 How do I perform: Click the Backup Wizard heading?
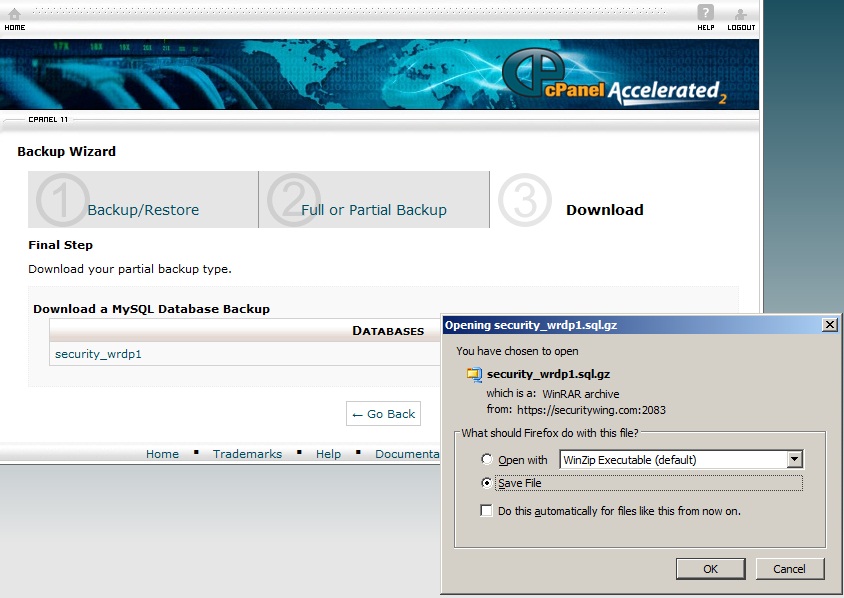click(66, 151)
